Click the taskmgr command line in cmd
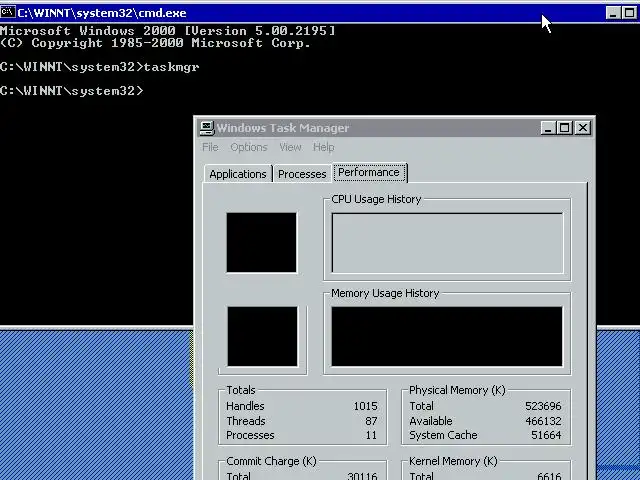This screenshot has height=480, width=640. 100,67
